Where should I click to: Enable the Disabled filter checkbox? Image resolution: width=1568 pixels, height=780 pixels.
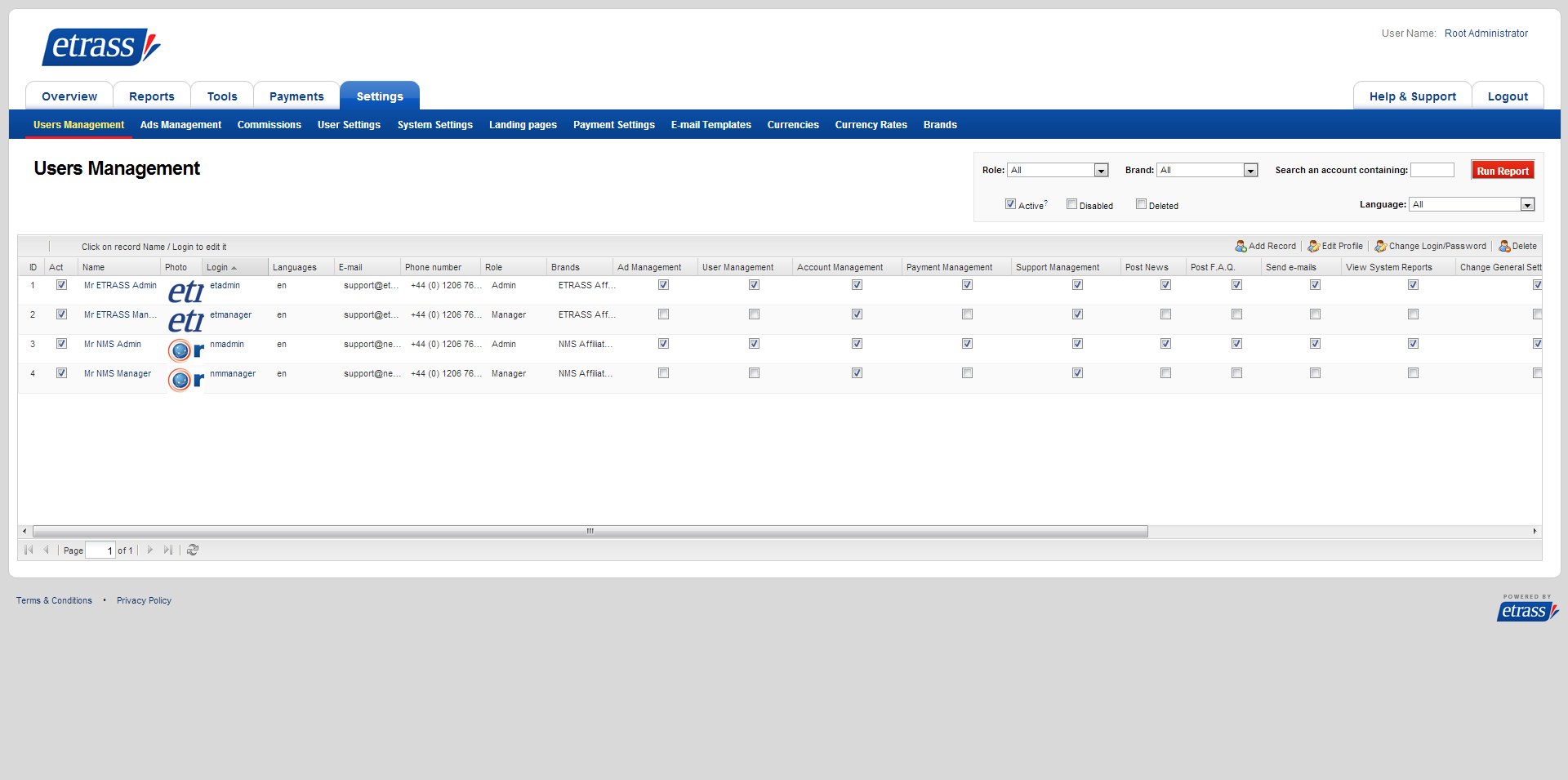click(x=1071, y=205)
